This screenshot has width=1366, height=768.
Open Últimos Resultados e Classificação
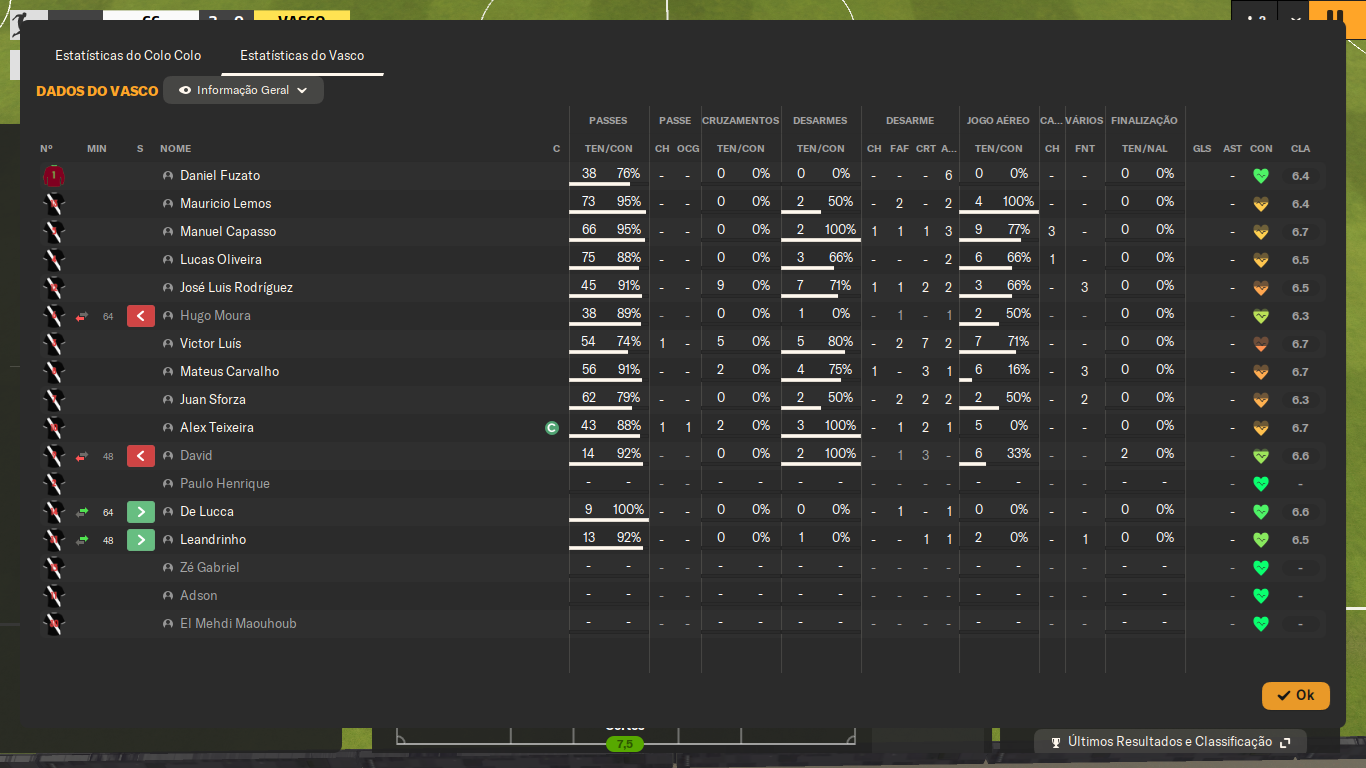[x=1170, y=742]
